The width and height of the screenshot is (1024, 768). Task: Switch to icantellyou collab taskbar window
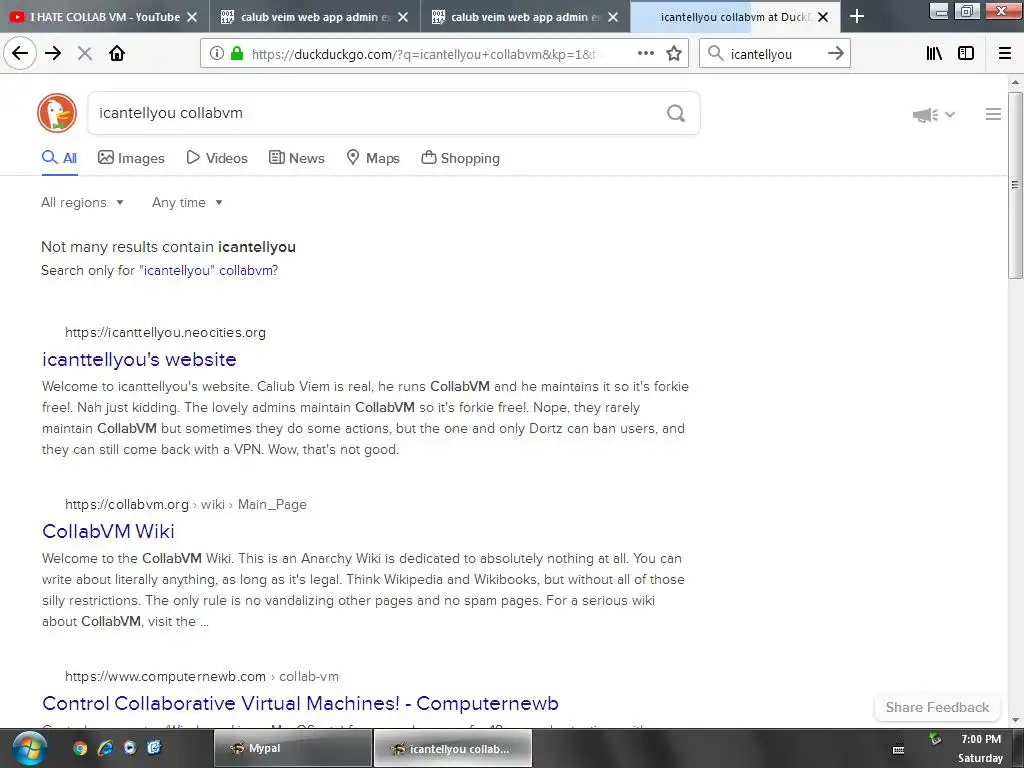[453, 748]
